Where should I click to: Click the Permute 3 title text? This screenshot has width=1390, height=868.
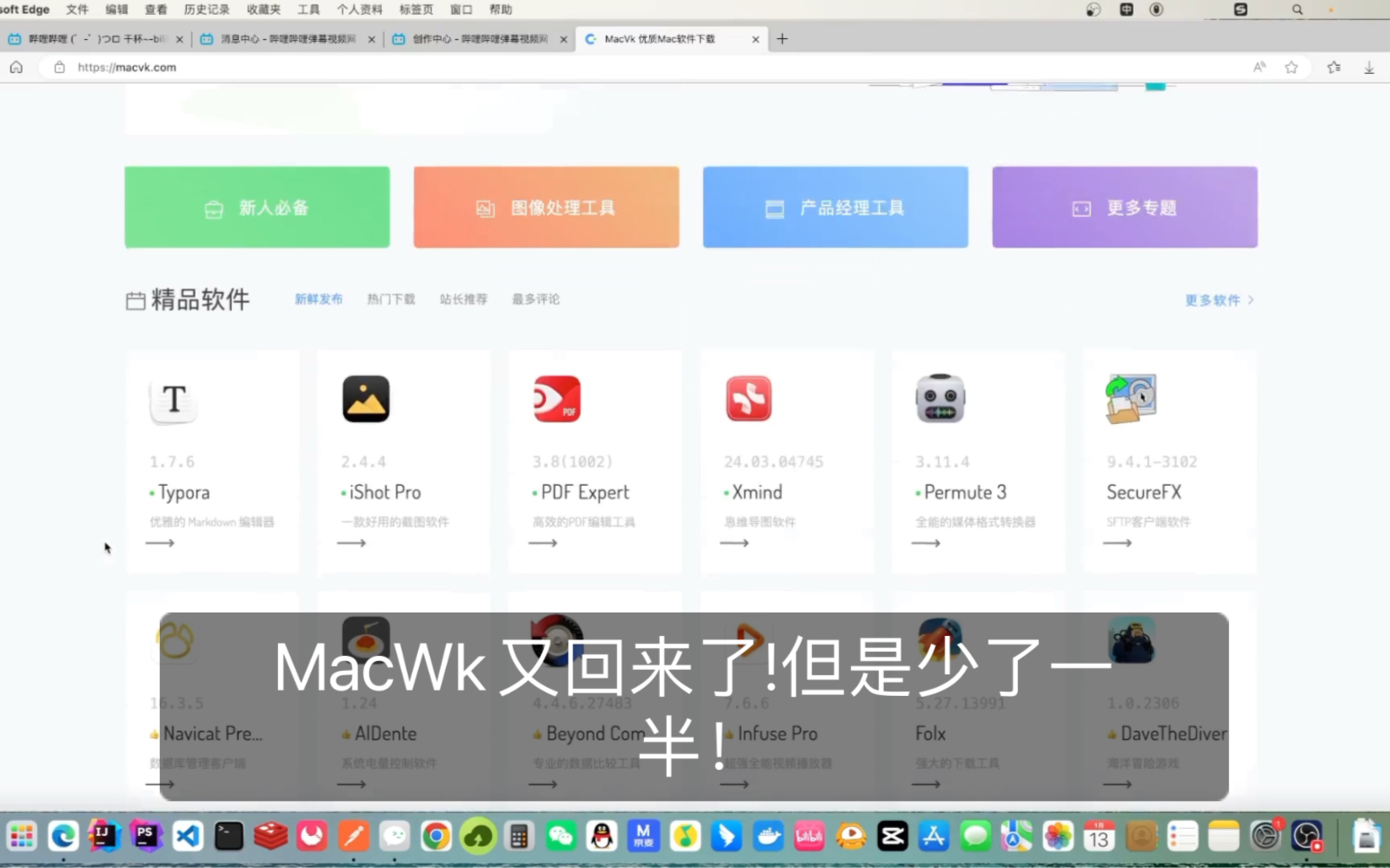965,493
